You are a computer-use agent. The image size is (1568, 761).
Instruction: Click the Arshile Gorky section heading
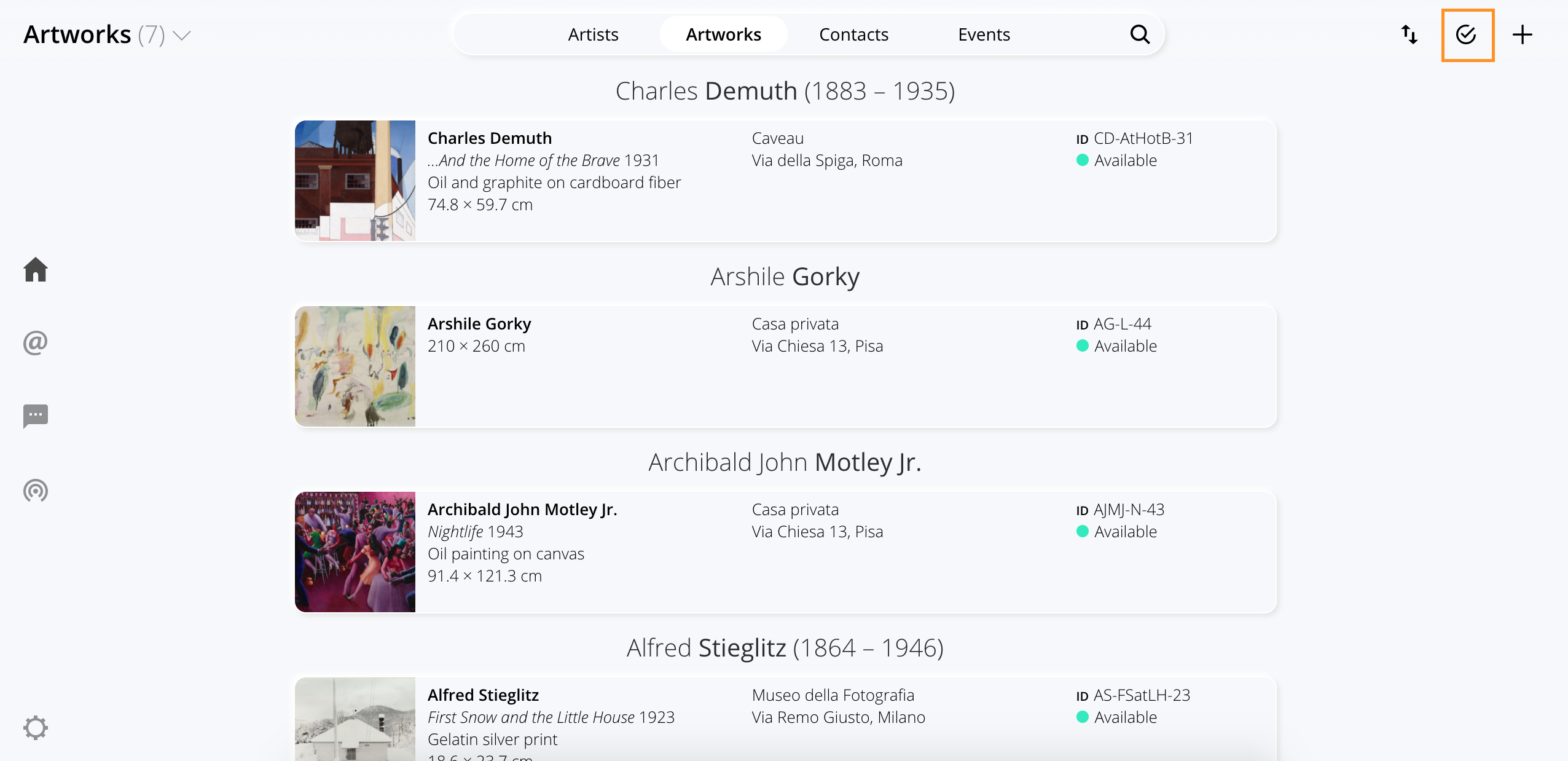click(785, 277)
